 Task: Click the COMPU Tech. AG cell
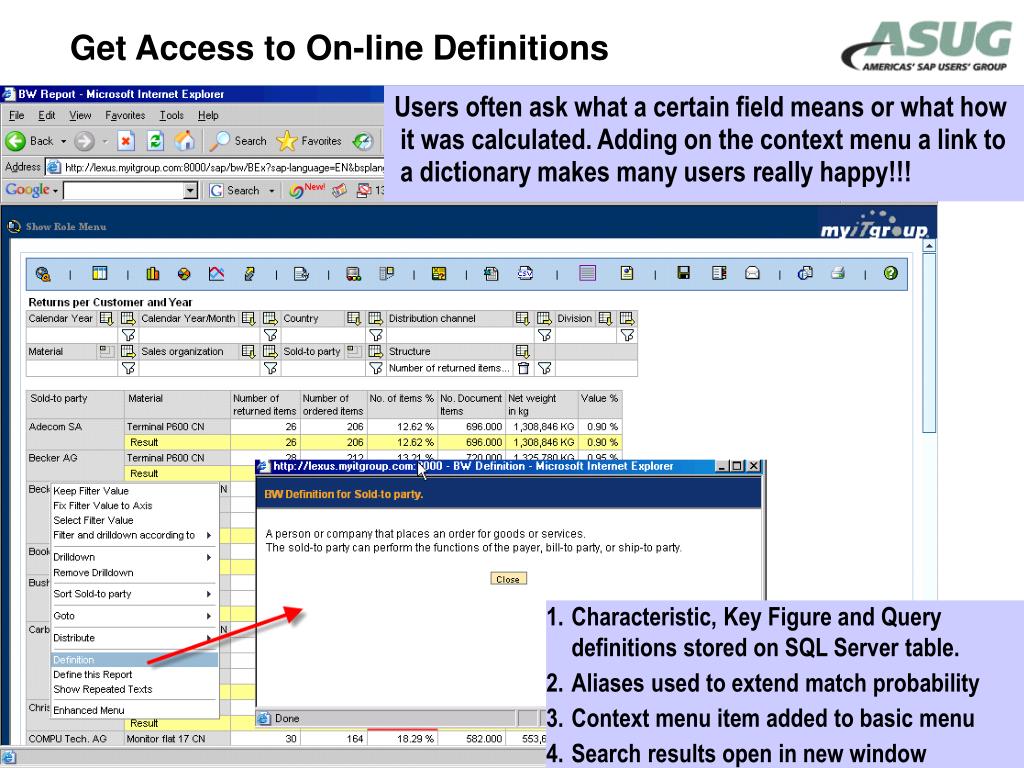pyautogui.click(x=74, y=739)
